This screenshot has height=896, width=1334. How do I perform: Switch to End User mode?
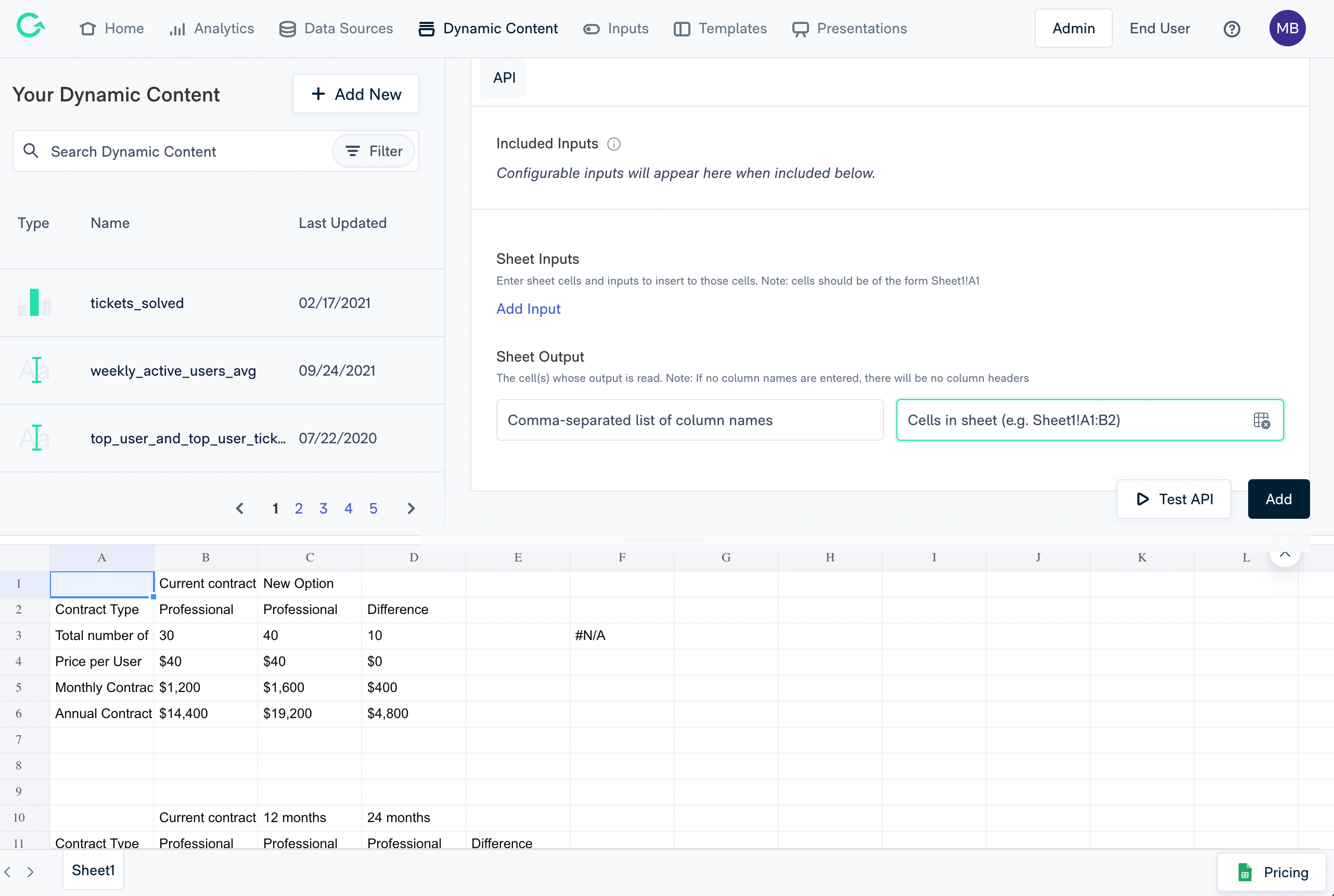pyautogui.click(x=1159, y=29)
